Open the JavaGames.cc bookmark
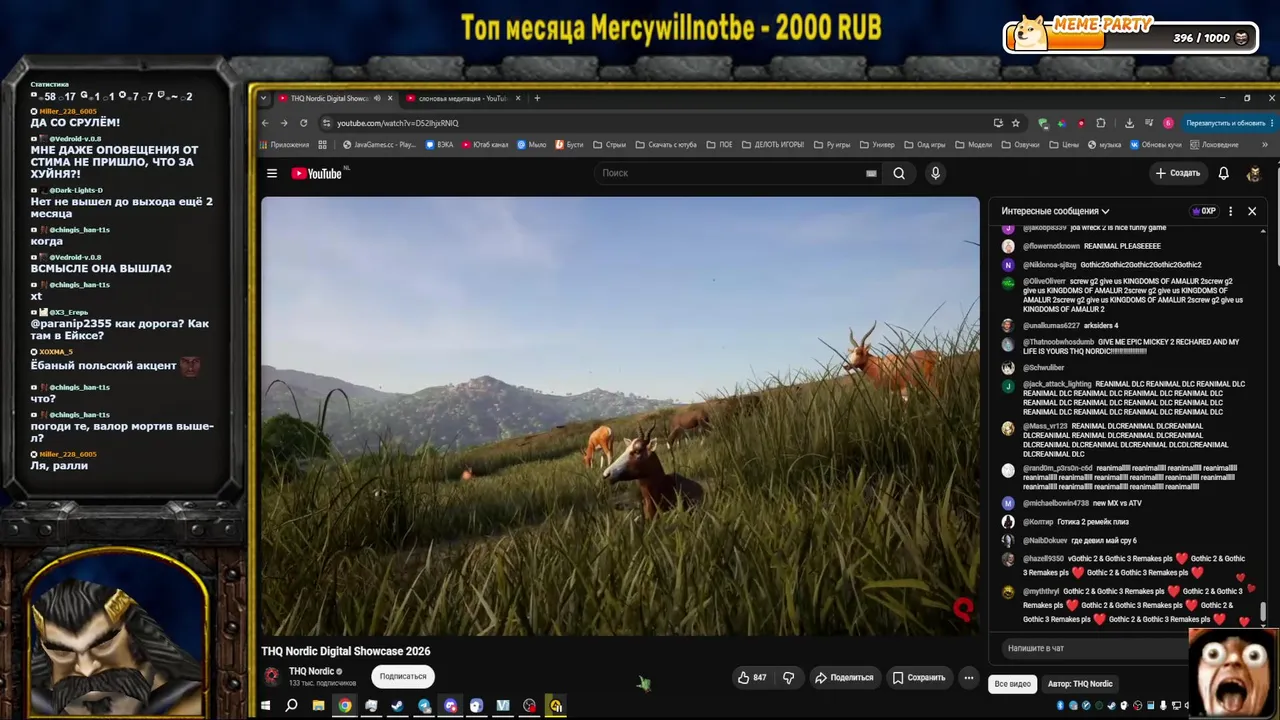Image resolution: width=1280 pixels, height=720 pixels. click(380, 145)
